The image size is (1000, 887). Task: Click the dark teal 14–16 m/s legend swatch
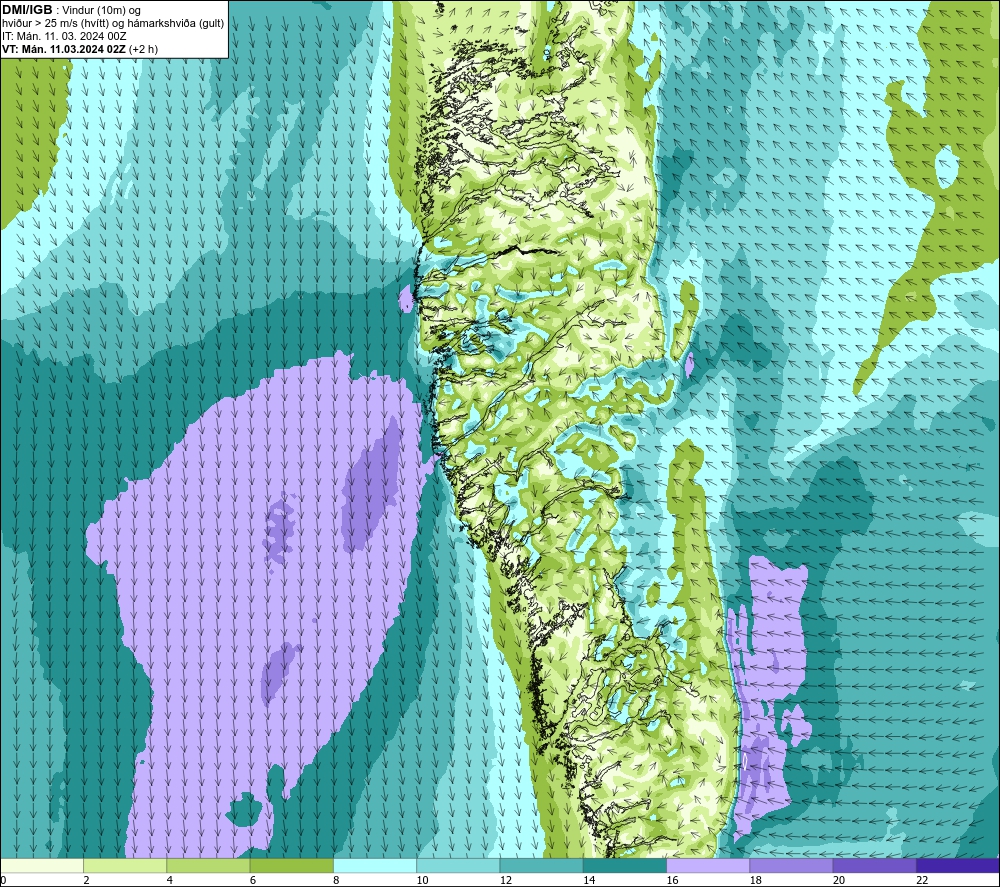coord(624,865)
